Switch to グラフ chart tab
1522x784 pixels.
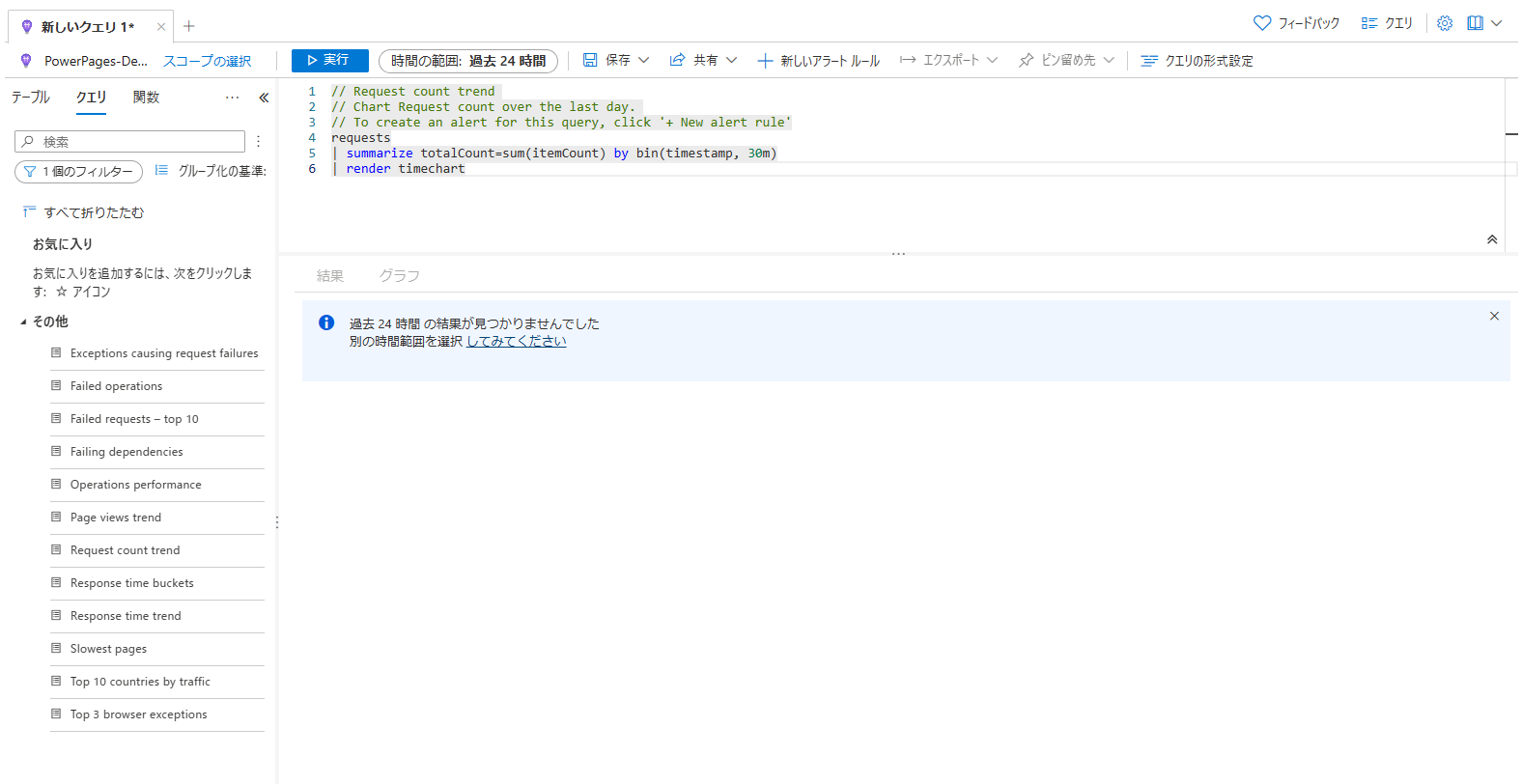tap(399, 276)
